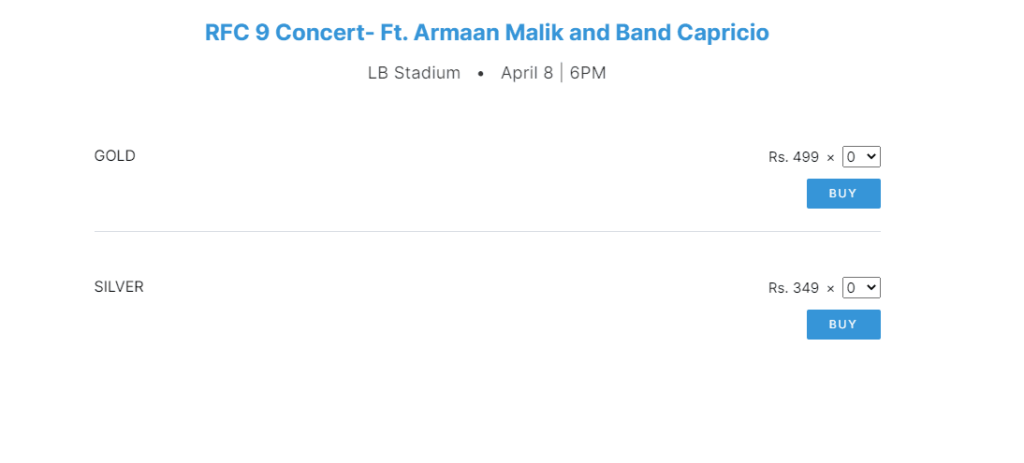Open the Silver ticket quantity dropdown
Viewport: 1024px width, 463px height.
(x=861, y=288)
